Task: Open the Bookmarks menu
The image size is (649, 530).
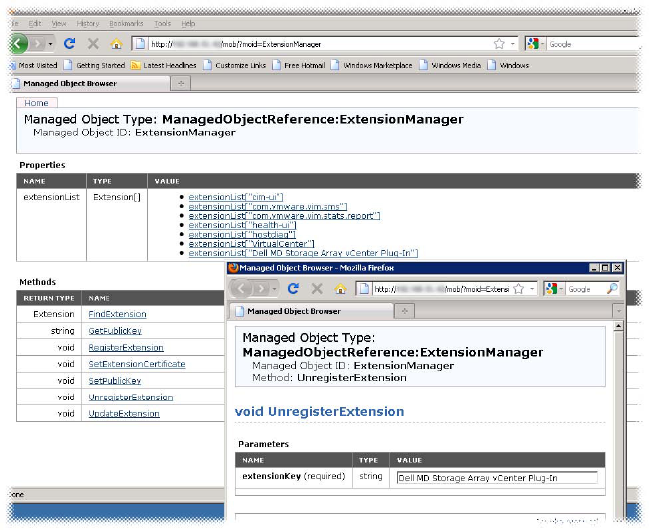Action: (x=126, y=24)
